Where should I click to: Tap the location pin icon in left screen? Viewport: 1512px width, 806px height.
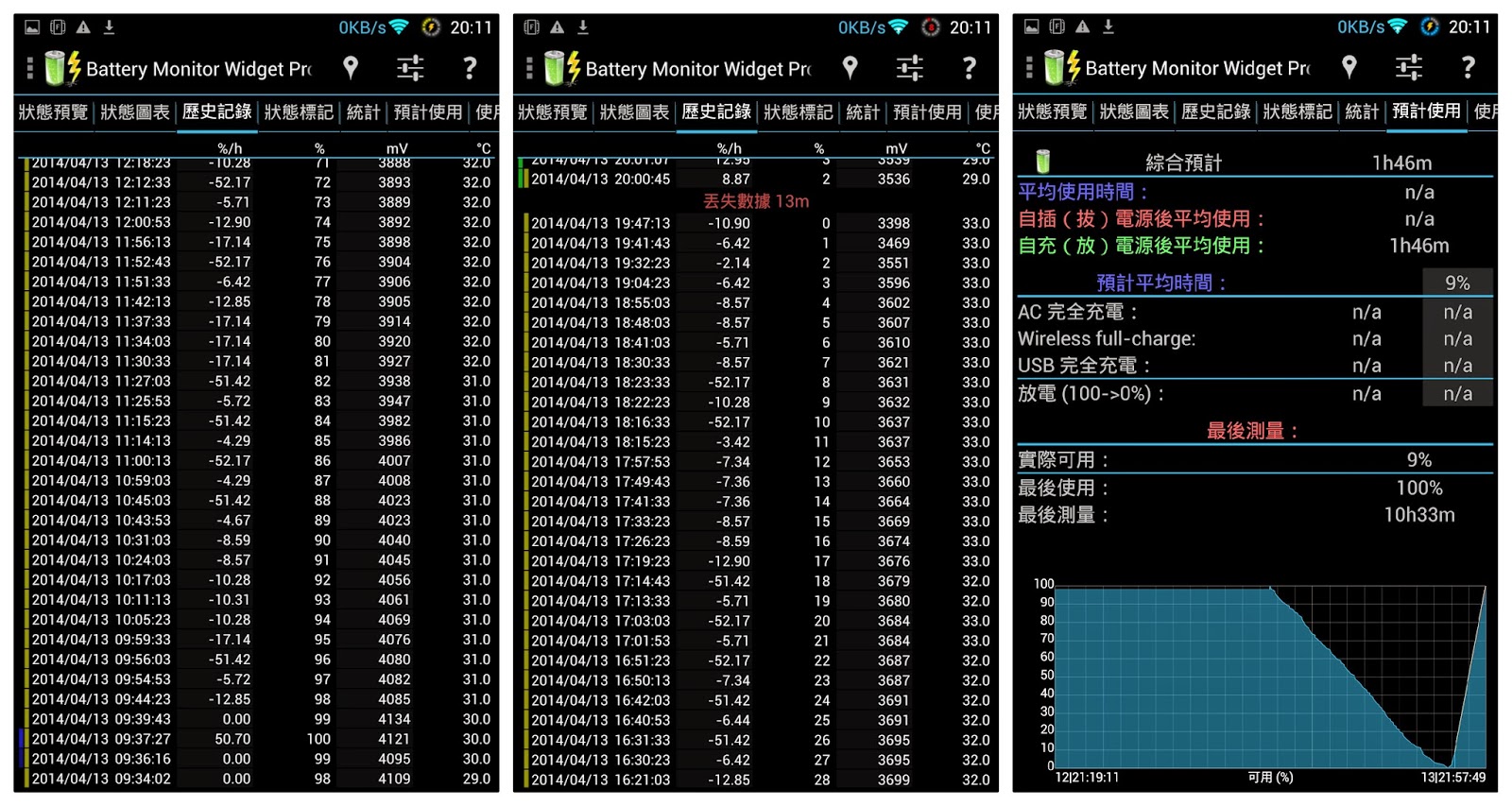pyautogui.click(x=351, y=67)
